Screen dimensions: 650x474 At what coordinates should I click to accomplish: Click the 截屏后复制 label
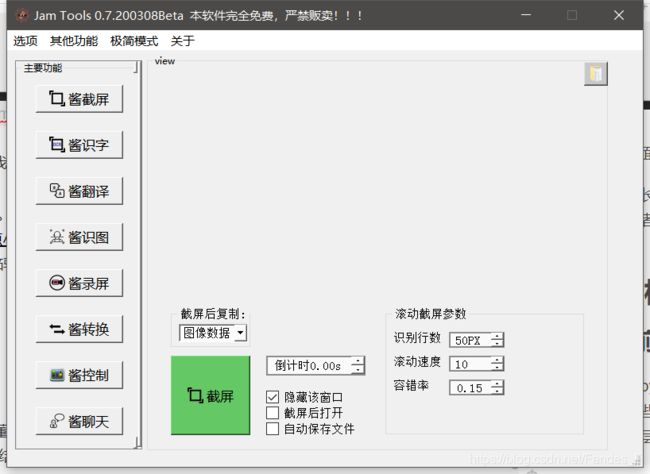click(213, 314)
